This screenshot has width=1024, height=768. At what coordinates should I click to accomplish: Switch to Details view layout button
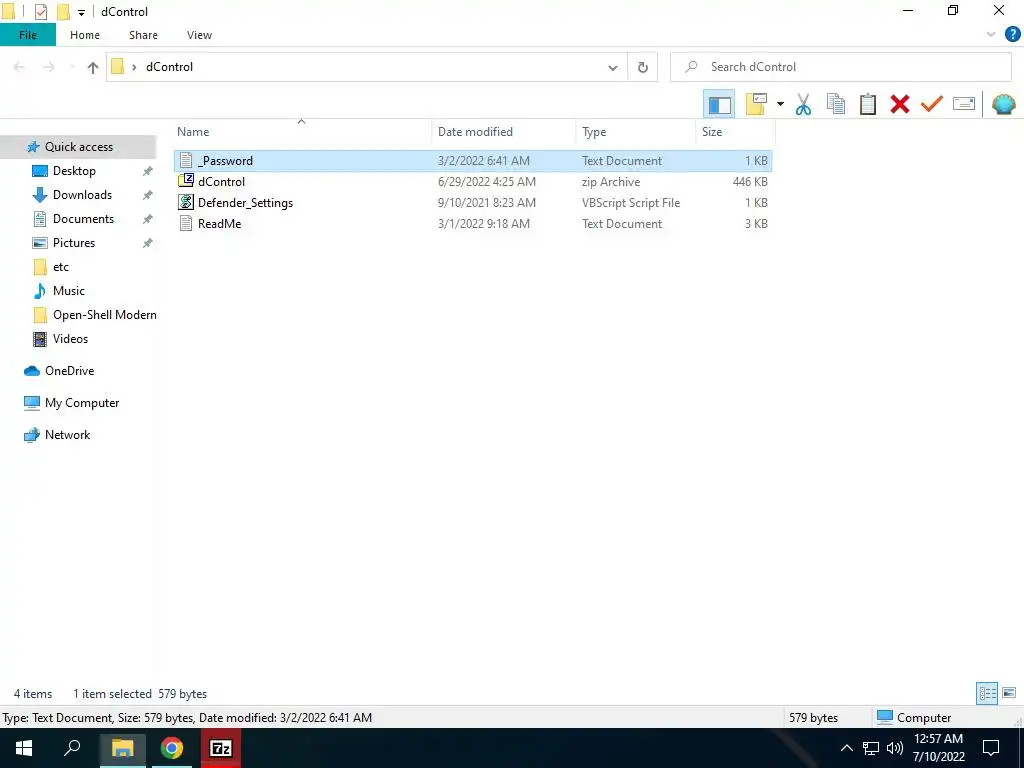pyautogui.click(x=987, y=693)
